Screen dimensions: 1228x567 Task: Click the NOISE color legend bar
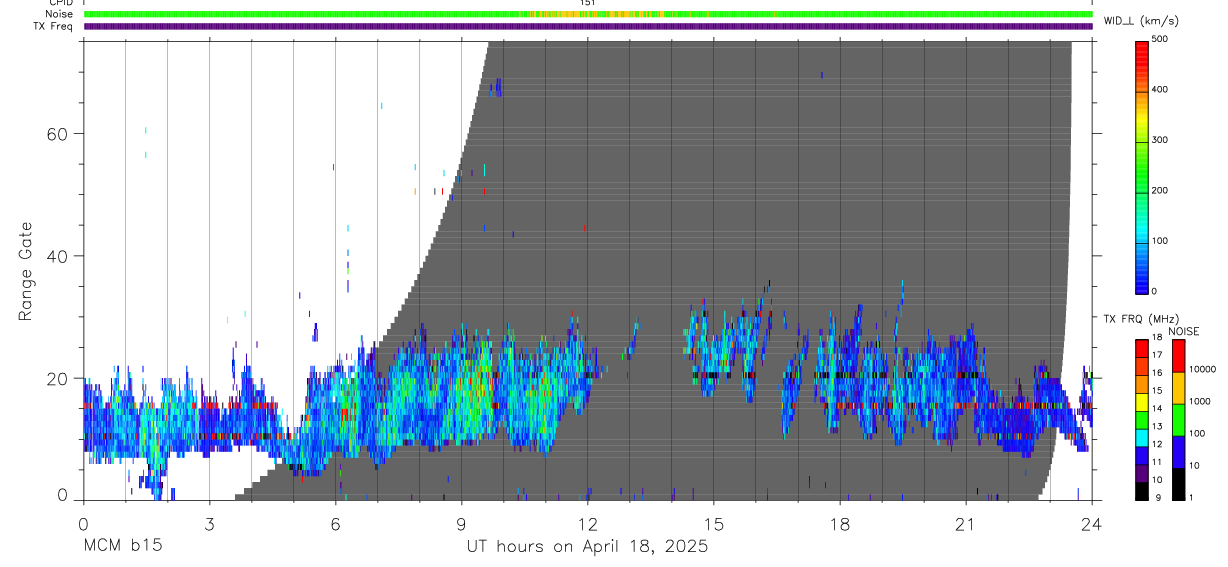[1179, 419]
